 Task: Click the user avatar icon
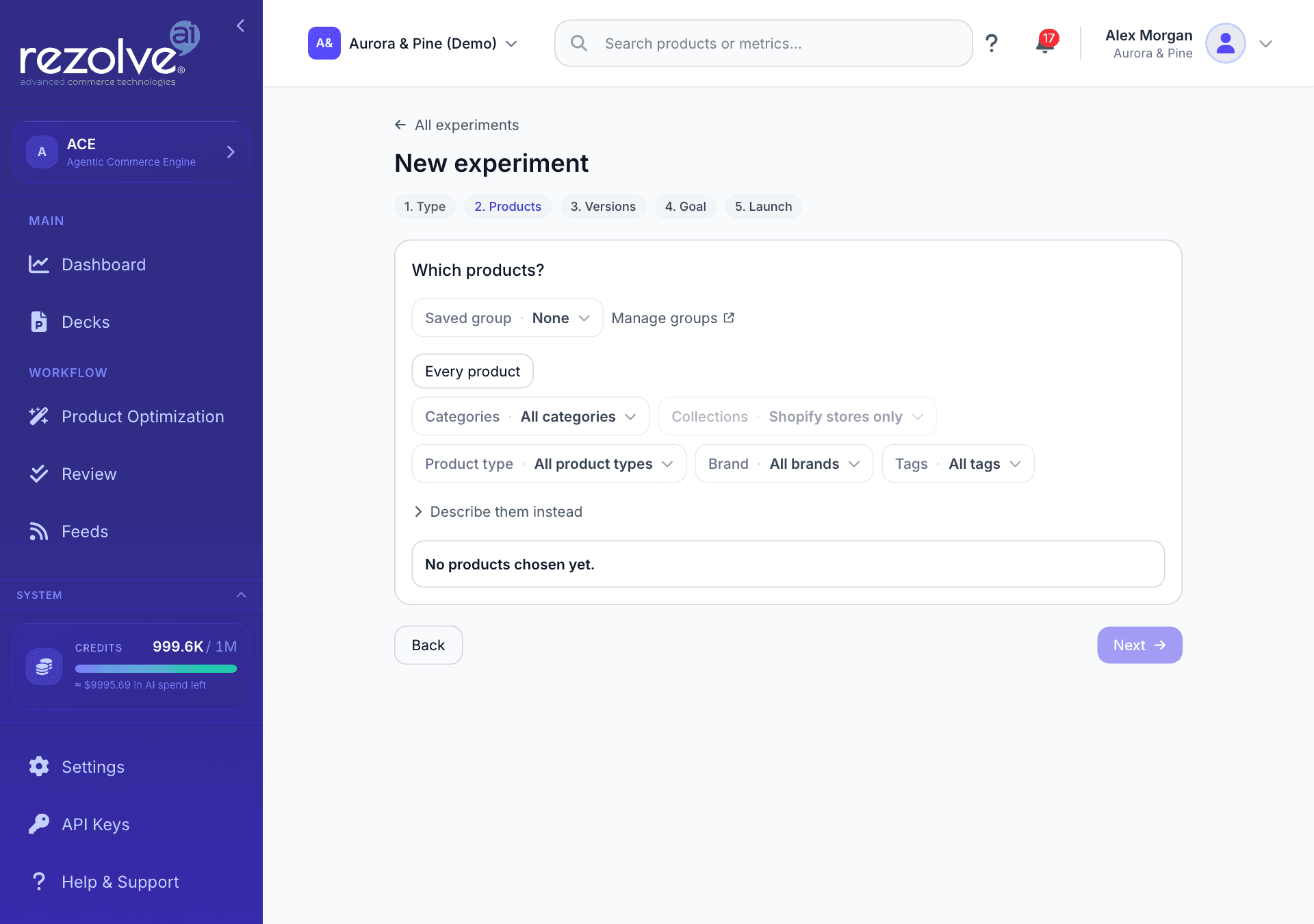1225,44
